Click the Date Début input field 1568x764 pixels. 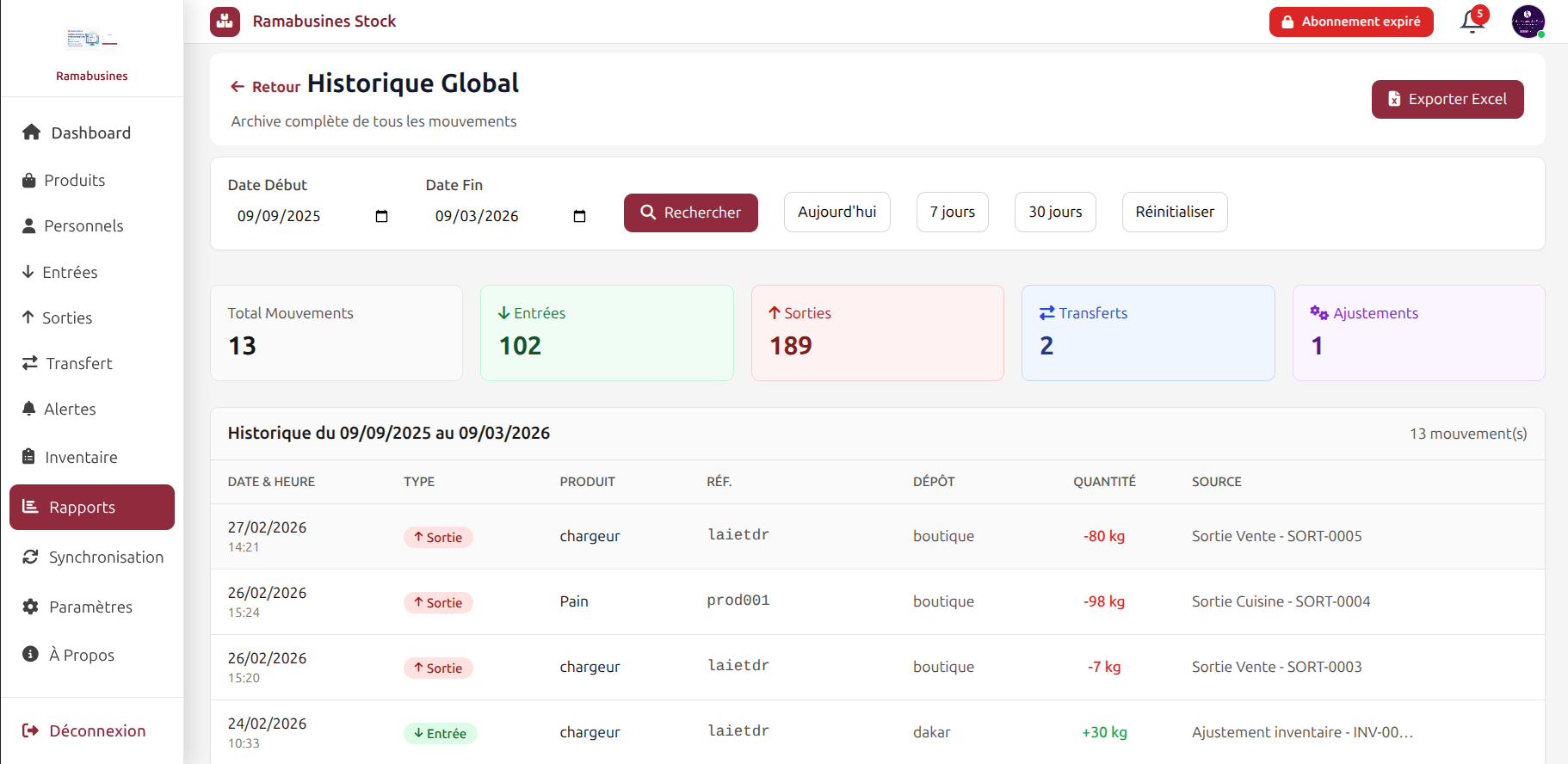point(293,216)
